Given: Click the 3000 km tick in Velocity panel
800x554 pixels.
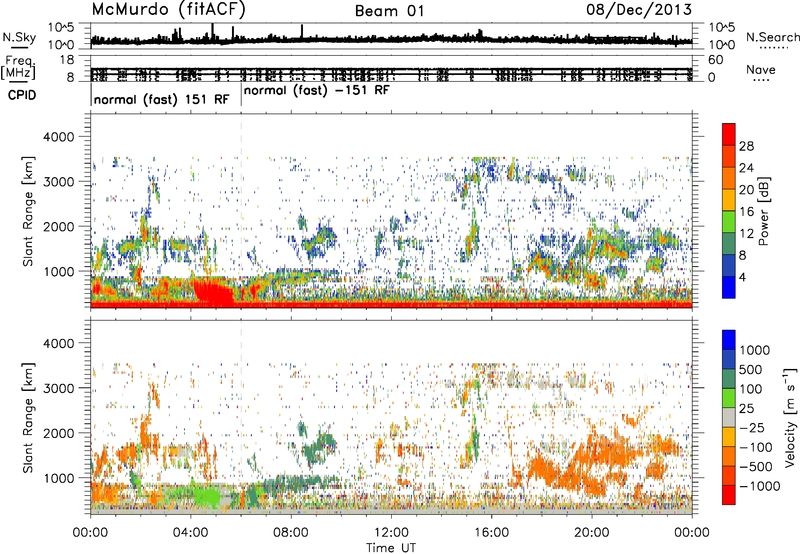Looking at the screenshot, I should (x=58, y=388).
